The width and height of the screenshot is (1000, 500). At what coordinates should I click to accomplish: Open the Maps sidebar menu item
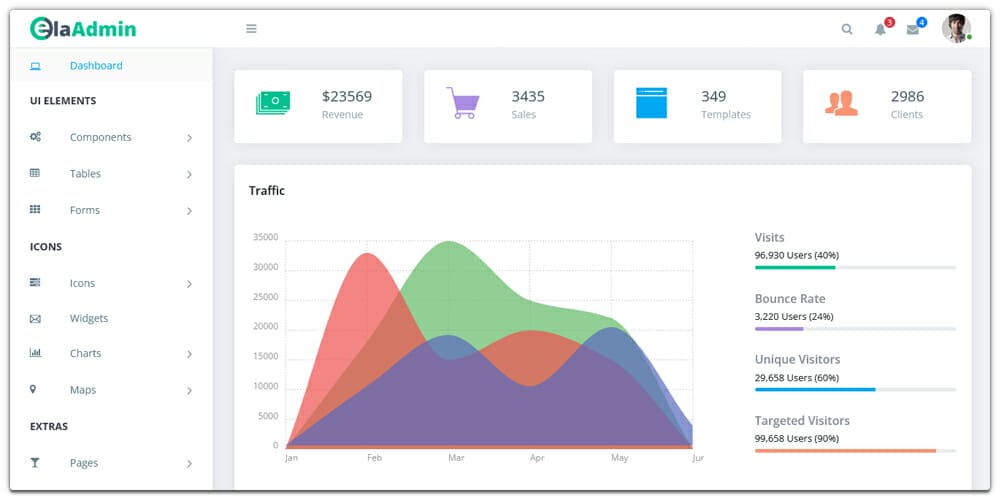pyautogui.click(x=83, y=390)
